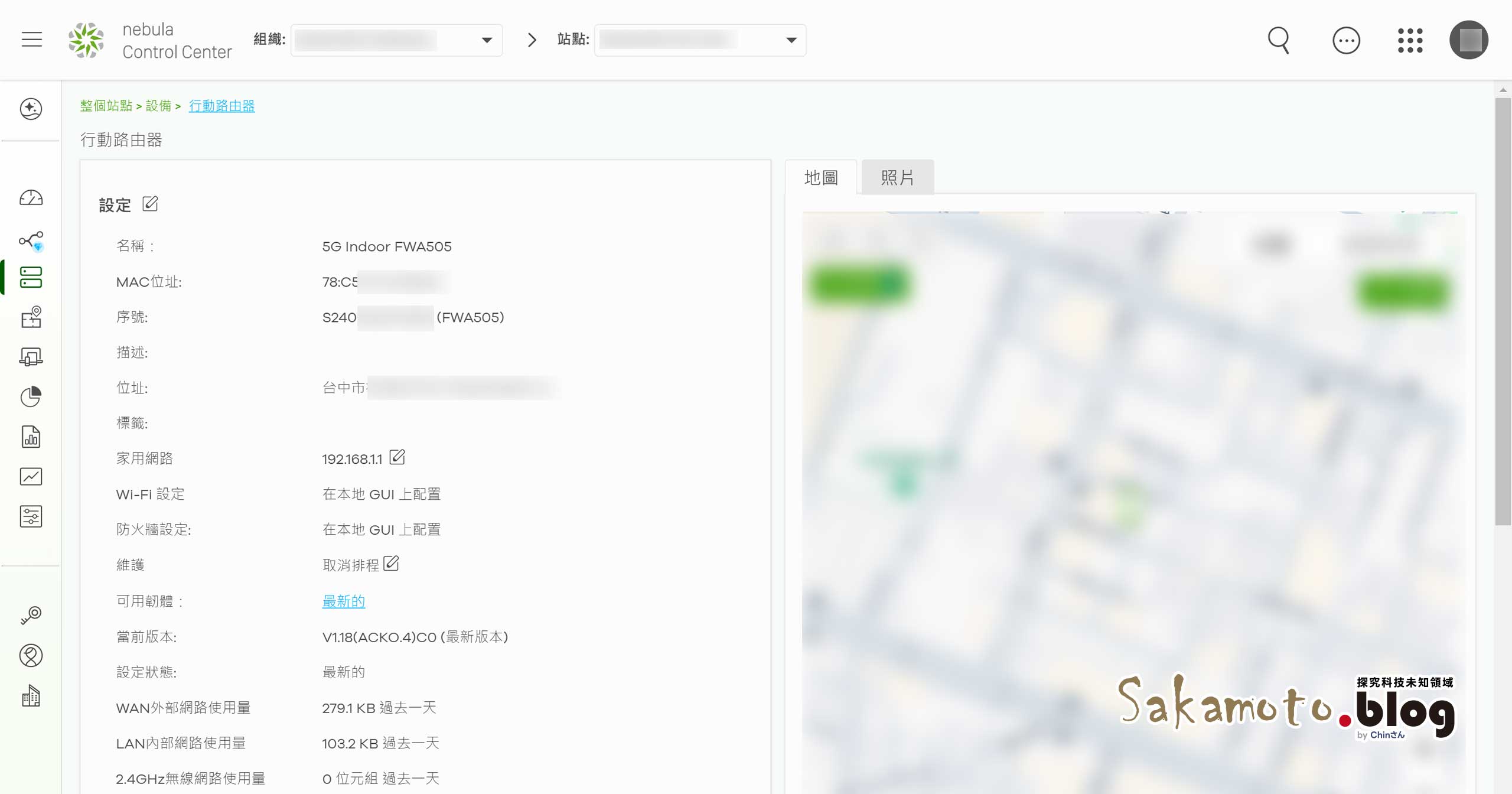Open the hamburger navigation menu
This screenshot has height=794, width=1512.
[x=32, y=40]
